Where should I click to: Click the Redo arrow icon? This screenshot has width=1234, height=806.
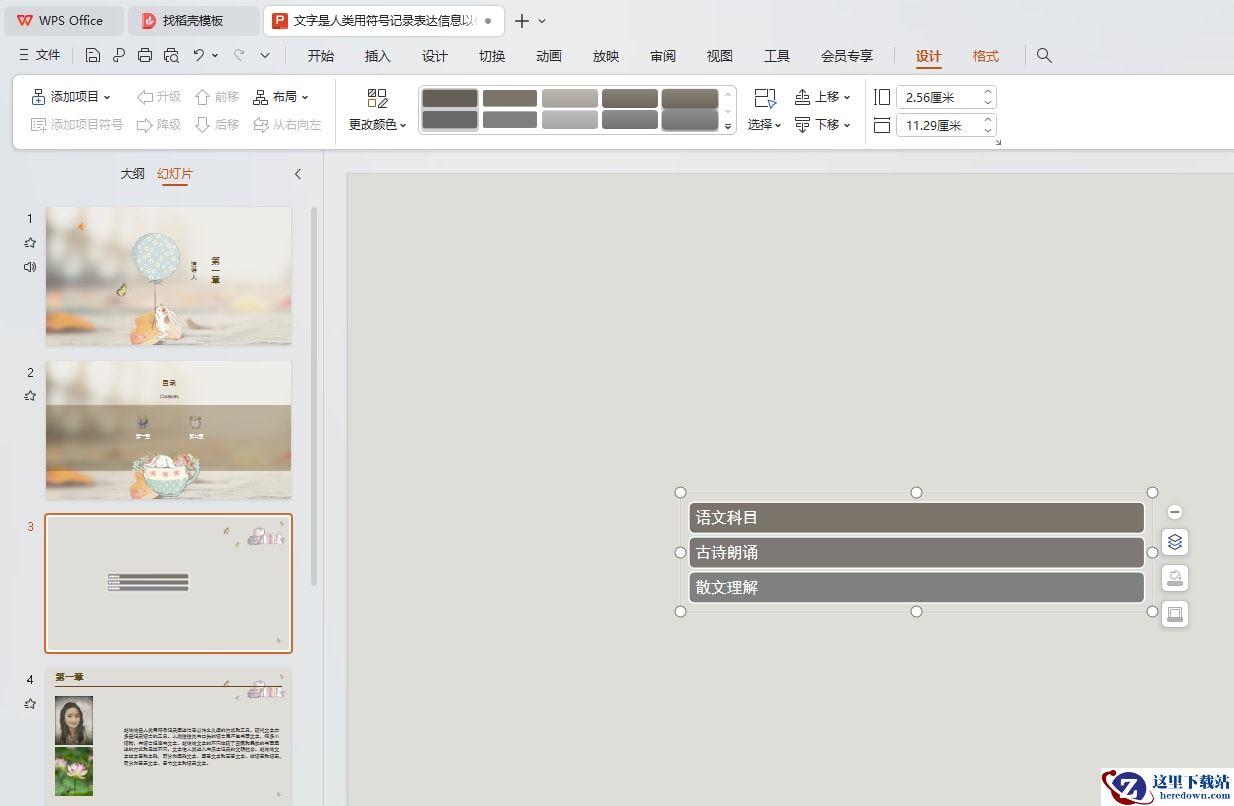tap(239, 55)
